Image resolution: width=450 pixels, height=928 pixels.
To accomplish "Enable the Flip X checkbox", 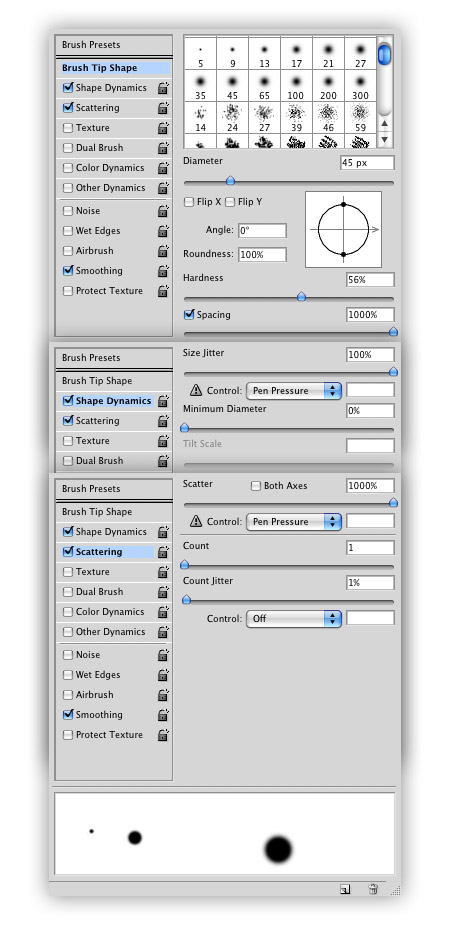I will (189, 202).
